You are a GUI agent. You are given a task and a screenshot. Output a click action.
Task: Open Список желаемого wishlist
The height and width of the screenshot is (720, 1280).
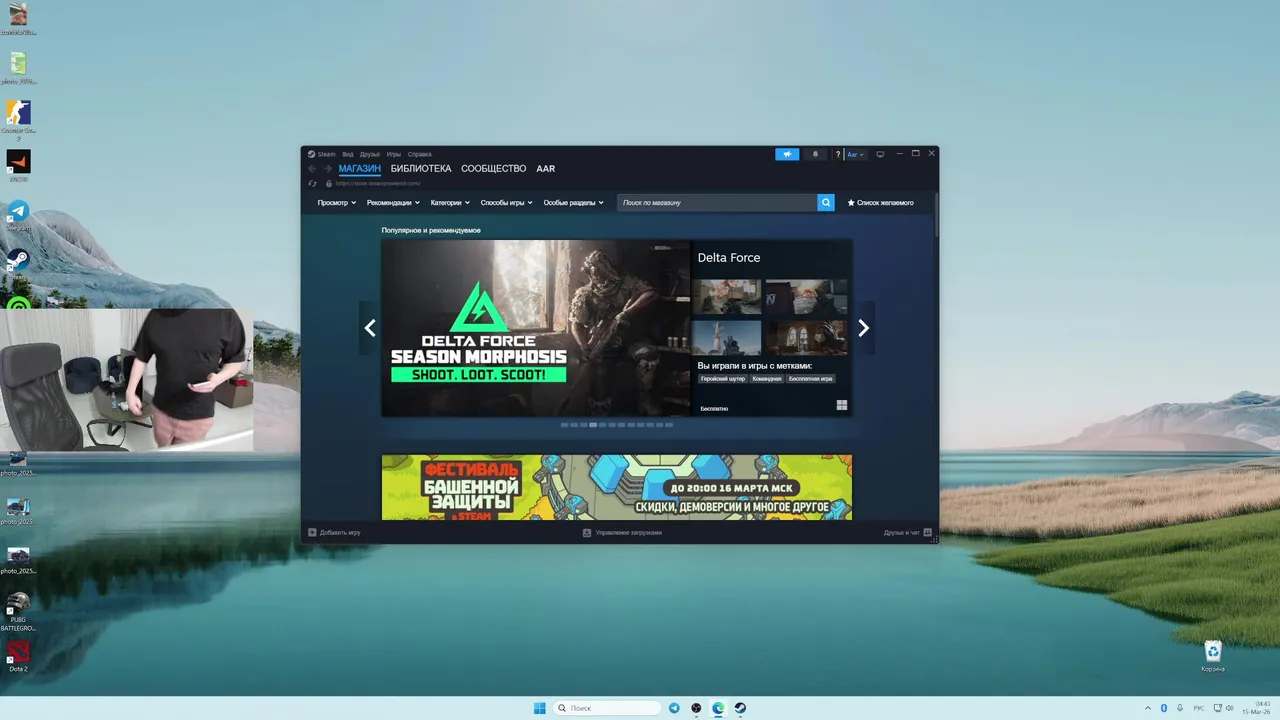(x=881, y=203)
